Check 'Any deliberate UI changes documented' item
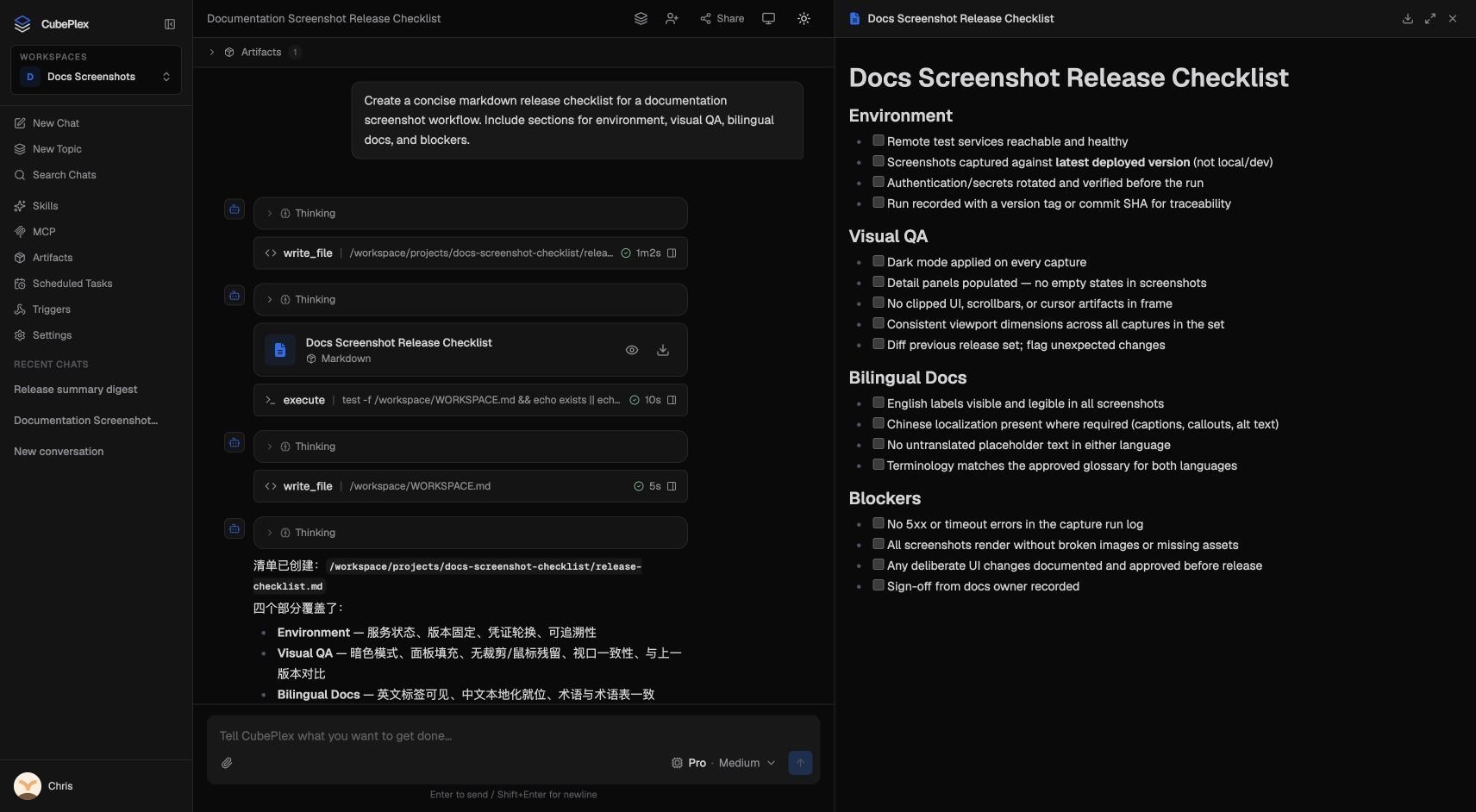The height and width of the screenshot is (812, 1476). (879, 565)
